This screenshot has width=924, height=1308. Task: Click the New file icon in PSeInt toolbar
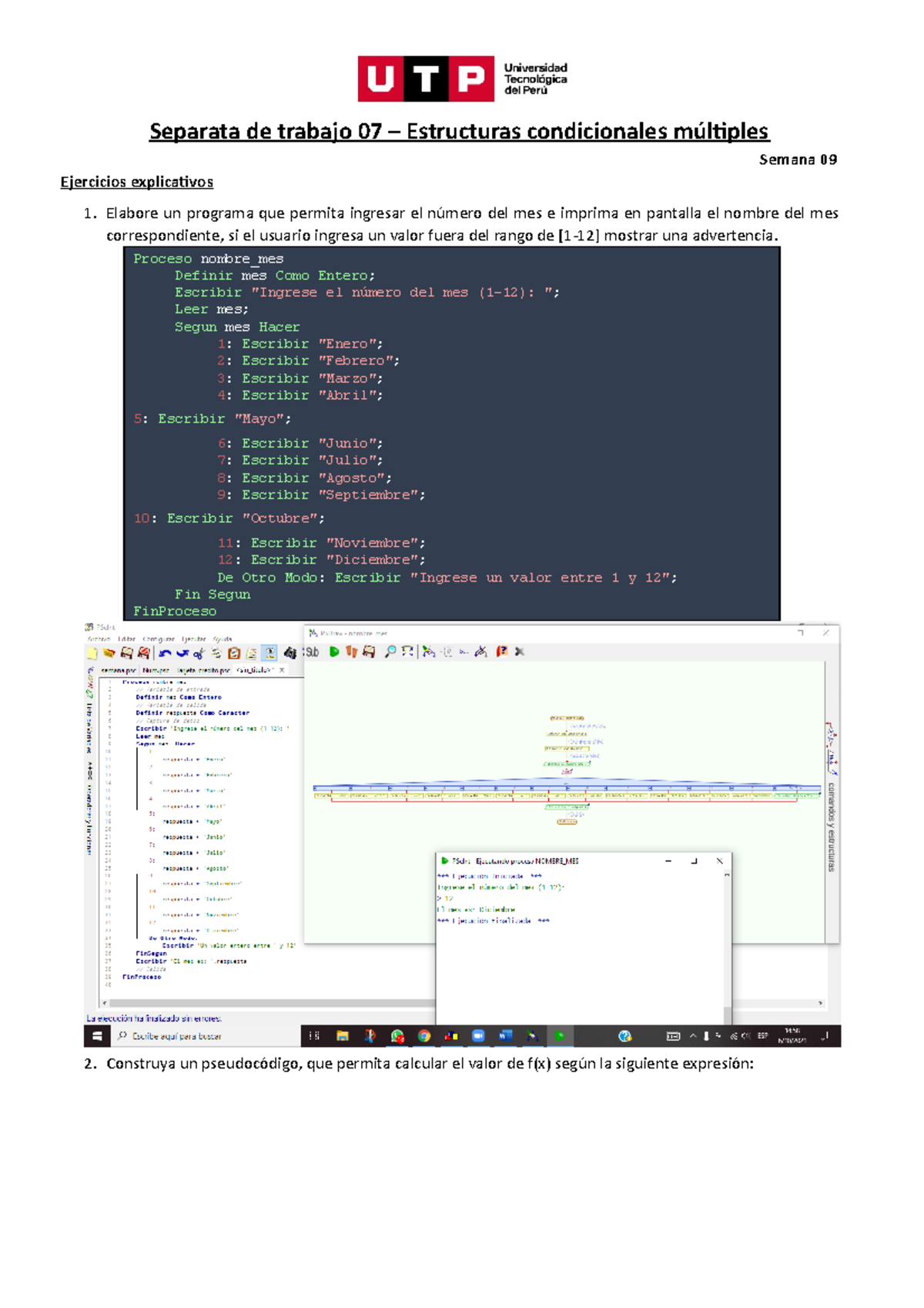(x=92, y=653)
